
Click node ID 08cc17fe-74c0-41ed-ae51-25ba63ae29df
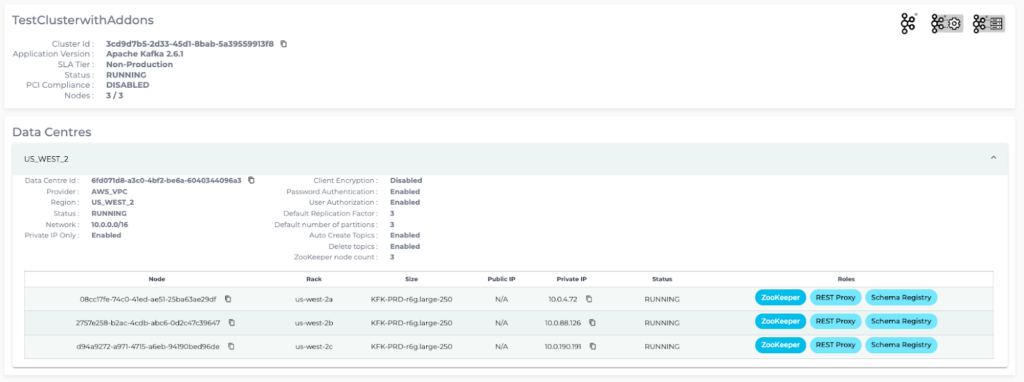148,299
